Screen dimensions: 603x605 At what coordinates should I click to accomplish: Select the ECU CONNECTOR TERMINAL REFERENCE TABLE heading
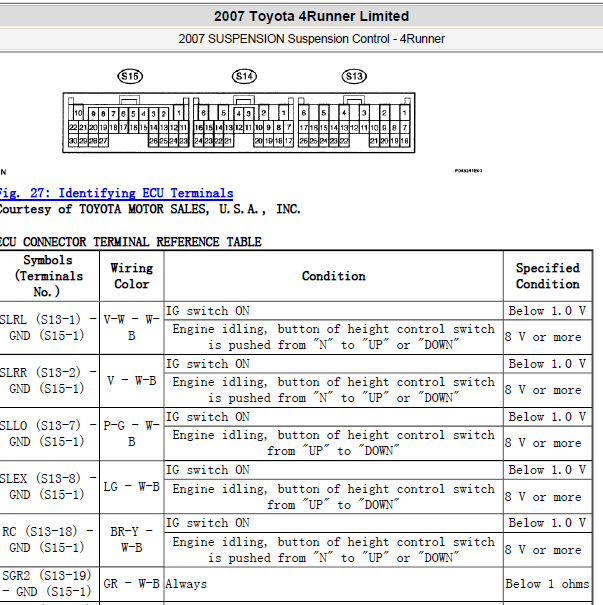(x=130, y=242)
